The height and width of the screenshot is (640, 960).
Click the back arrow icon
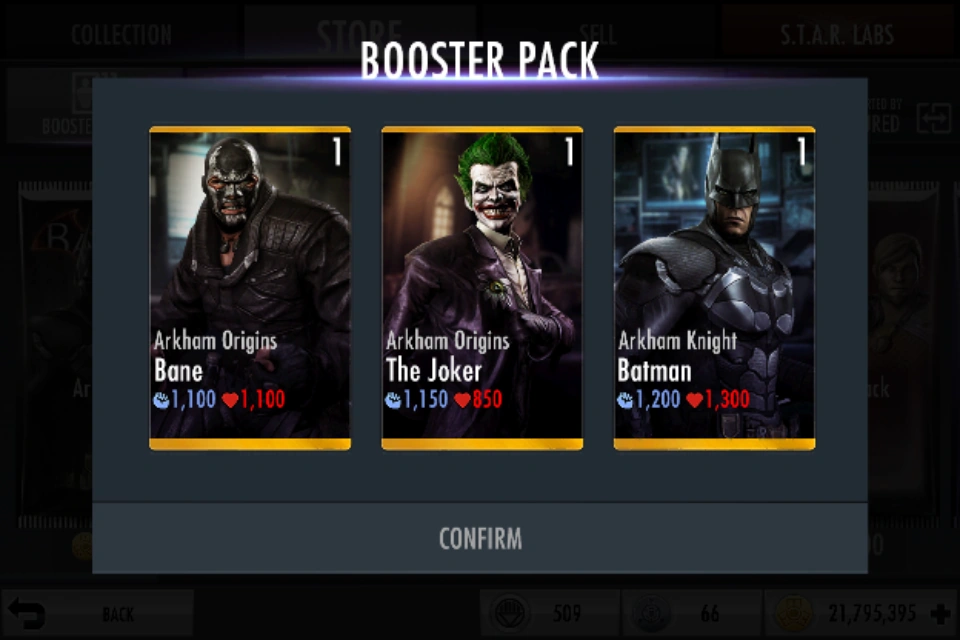[26, 614]
